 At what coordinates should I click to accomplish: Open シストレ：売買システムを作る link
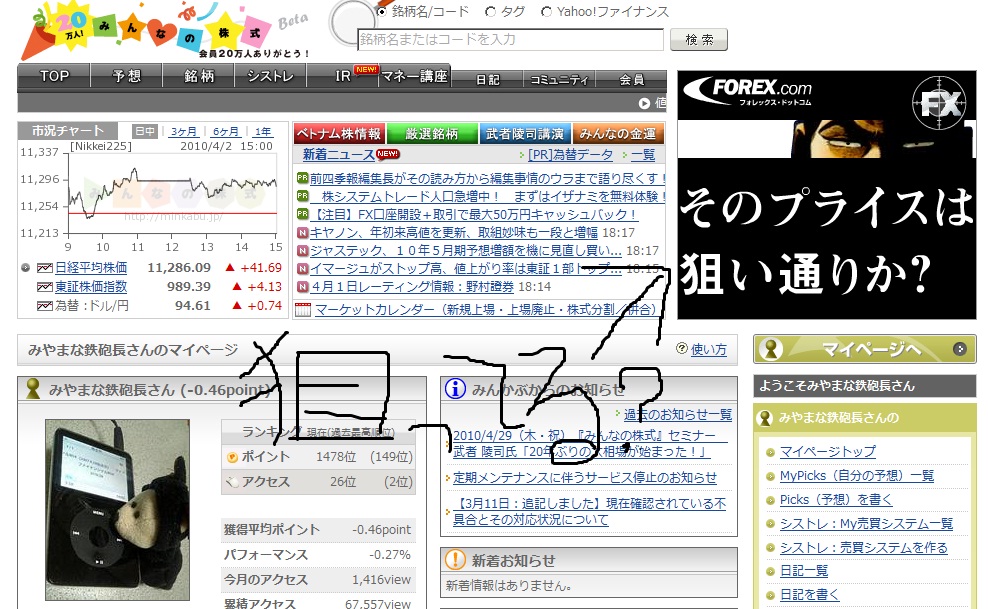coord(863,547)
